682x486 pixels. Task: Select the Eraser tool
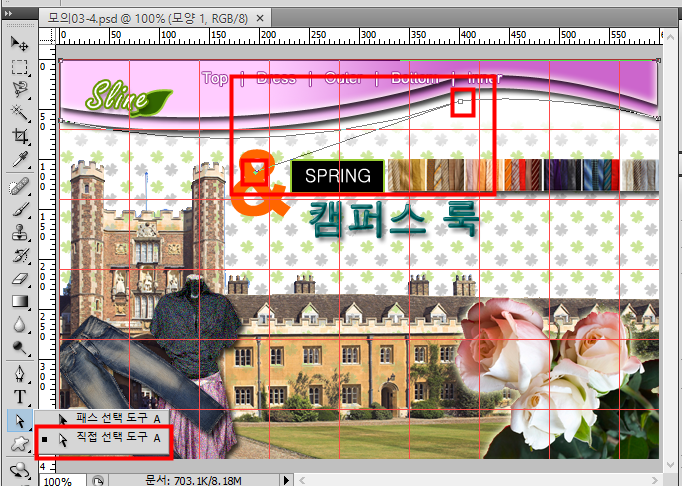coord(19,278)
